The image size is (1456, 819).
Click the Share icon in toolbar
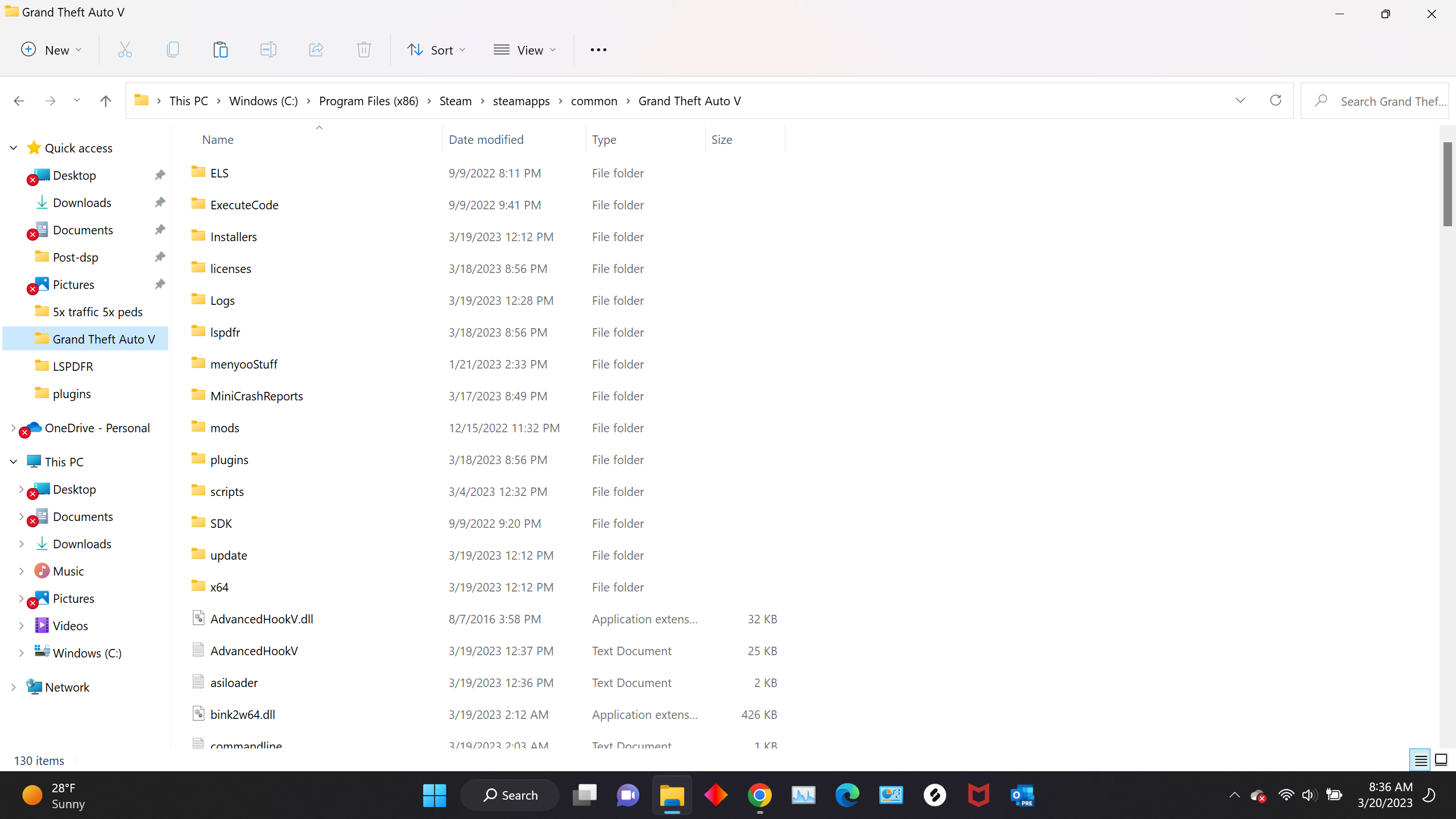pyautogui.click(x=316, y=50)
